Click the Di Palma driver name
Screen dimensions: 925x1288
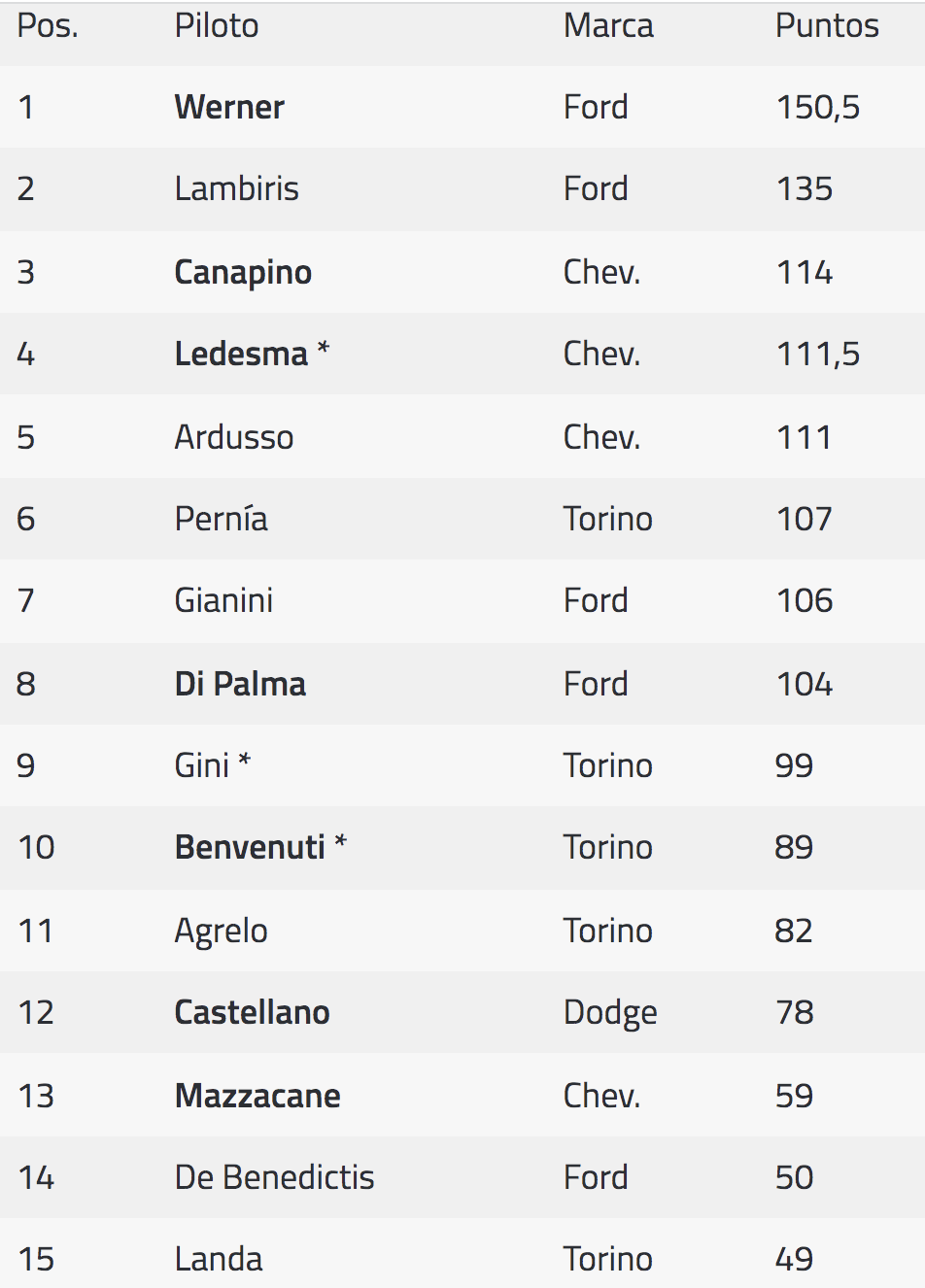pyautogui.click(x=240, y=684)
